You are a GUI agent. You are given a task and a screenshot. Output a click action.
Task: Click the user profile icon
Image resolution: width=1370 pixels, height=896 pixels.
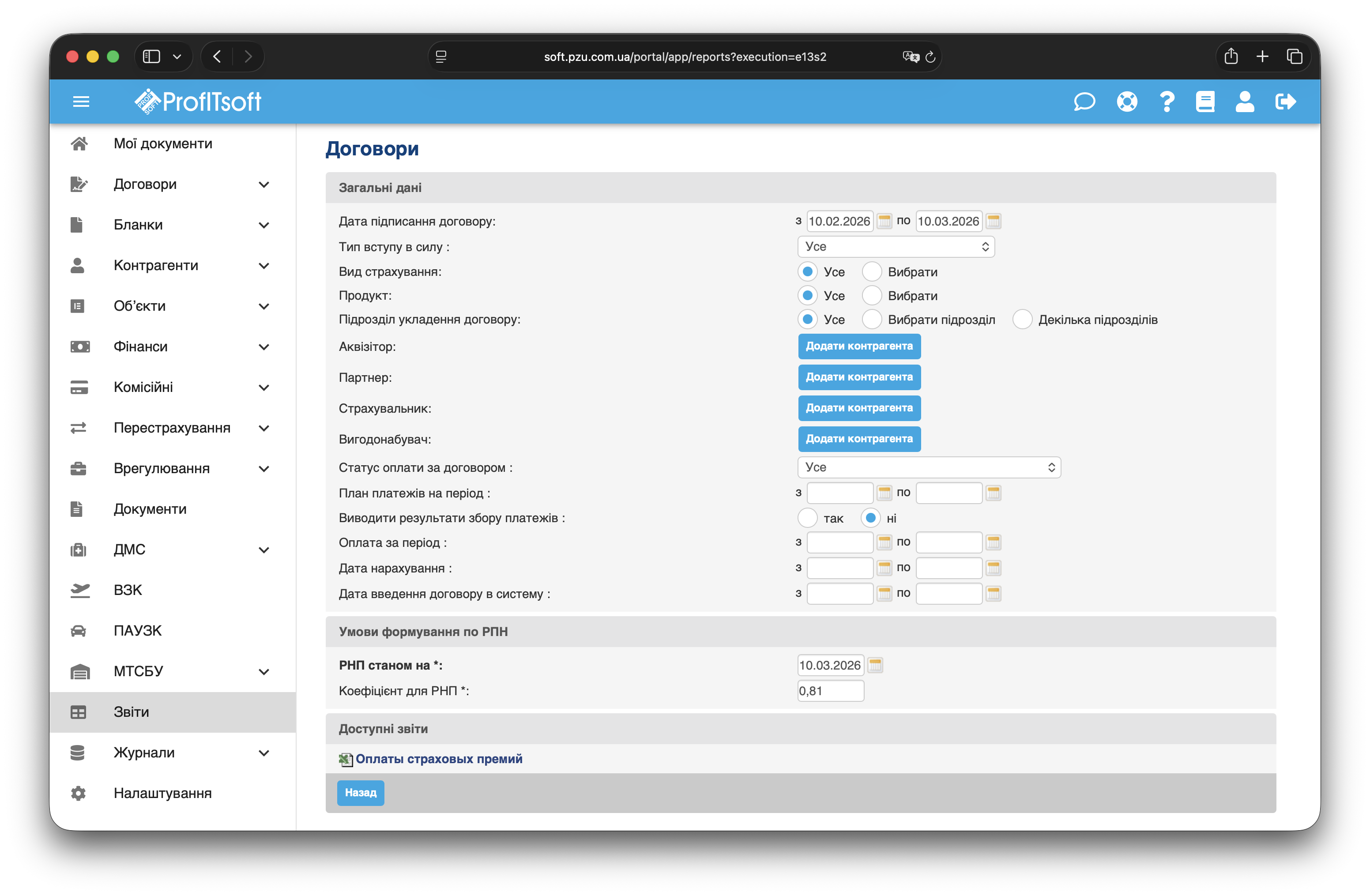[1245, 102]
